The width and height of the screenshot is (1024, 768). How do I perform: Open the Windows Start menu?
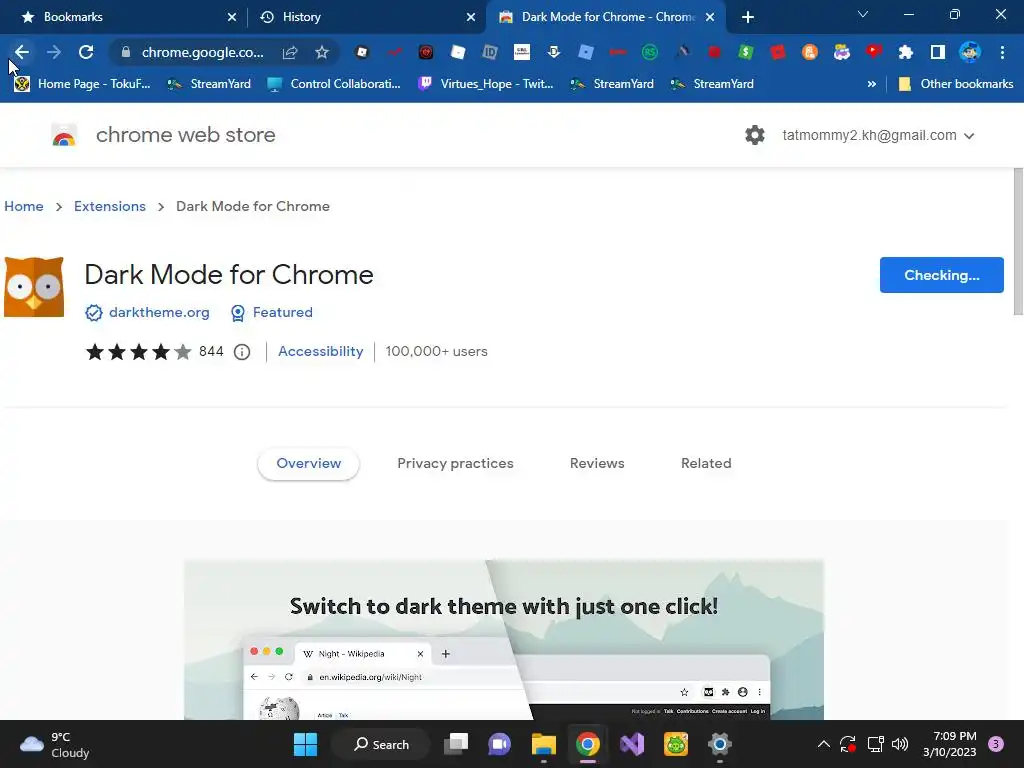point(305,744)
